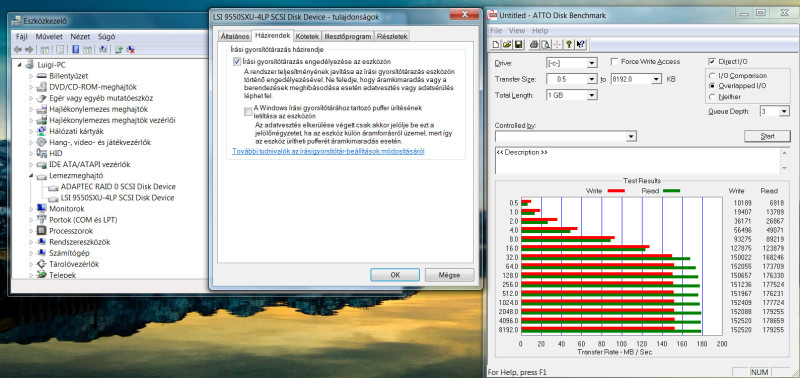Open the File menu in ATTO Disk Benchmark
This screenshot has width=800, height=378.
[496, 31]
